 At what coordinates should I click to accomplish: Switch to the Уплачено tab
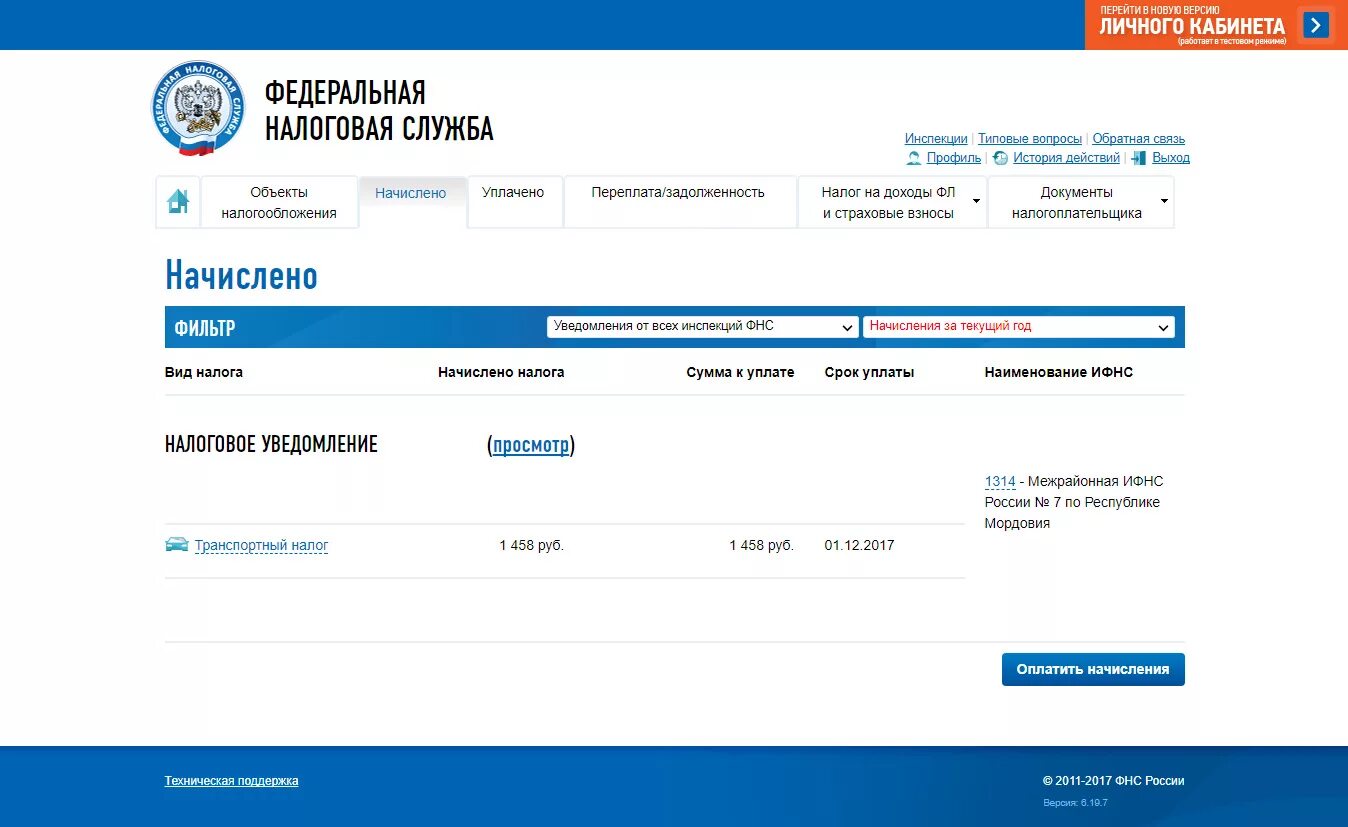513,202
